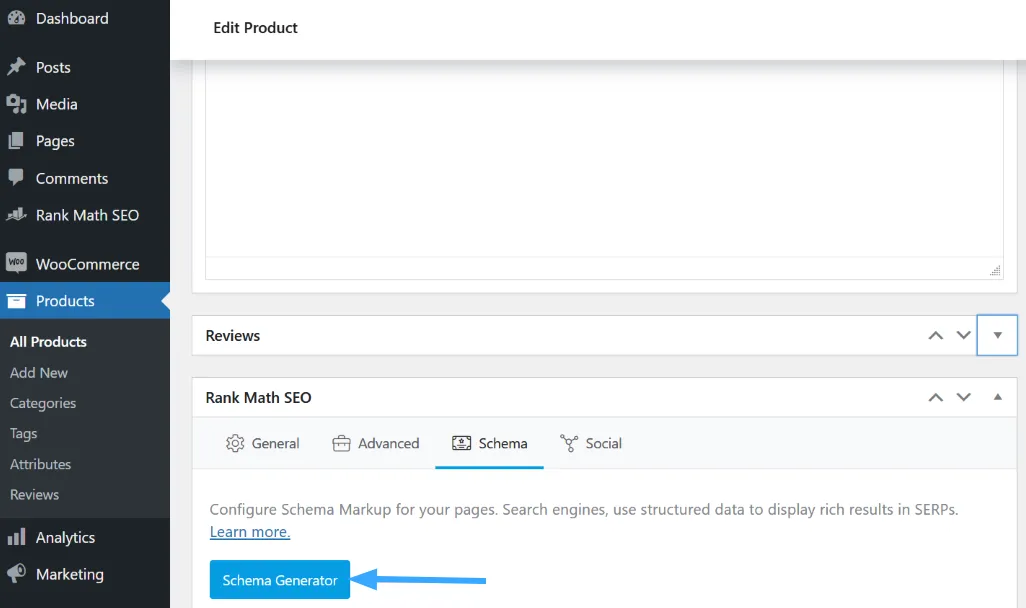Click inside the large product text area
This screenshot has width=1026, height=608.
coord(604,159)
